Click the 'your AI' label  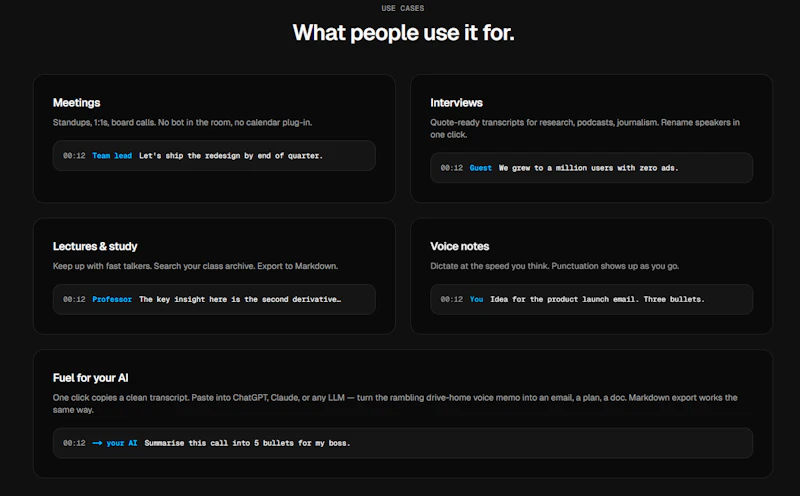tap(121, 443)
